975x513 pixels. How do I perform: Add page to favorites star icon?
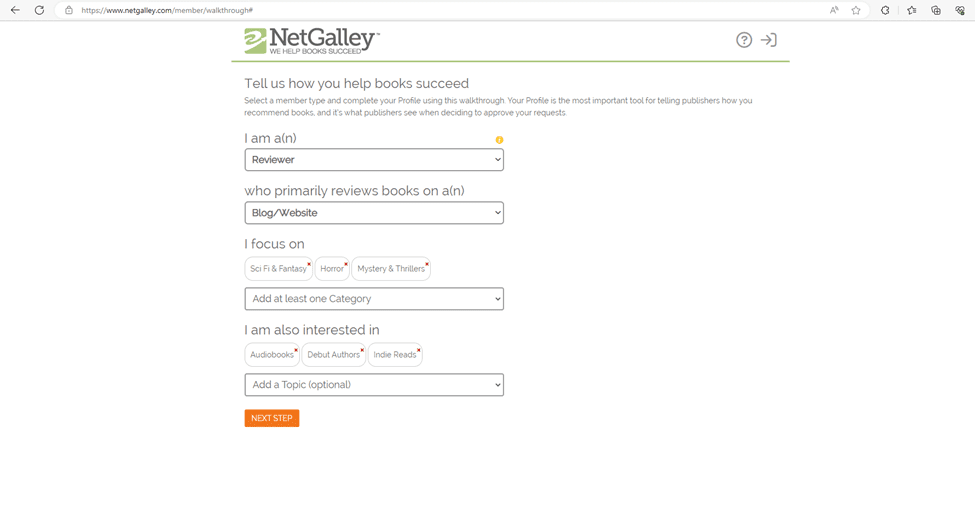tap(856, 10)
